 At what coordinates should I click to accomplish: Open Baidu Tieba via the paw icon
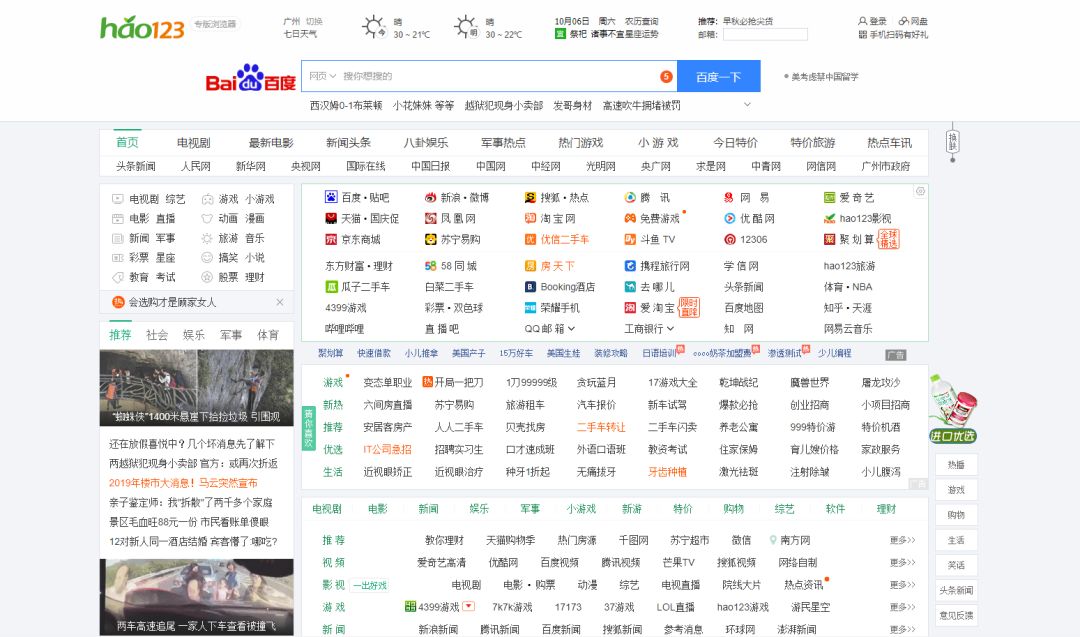click(x=331, y=197)
